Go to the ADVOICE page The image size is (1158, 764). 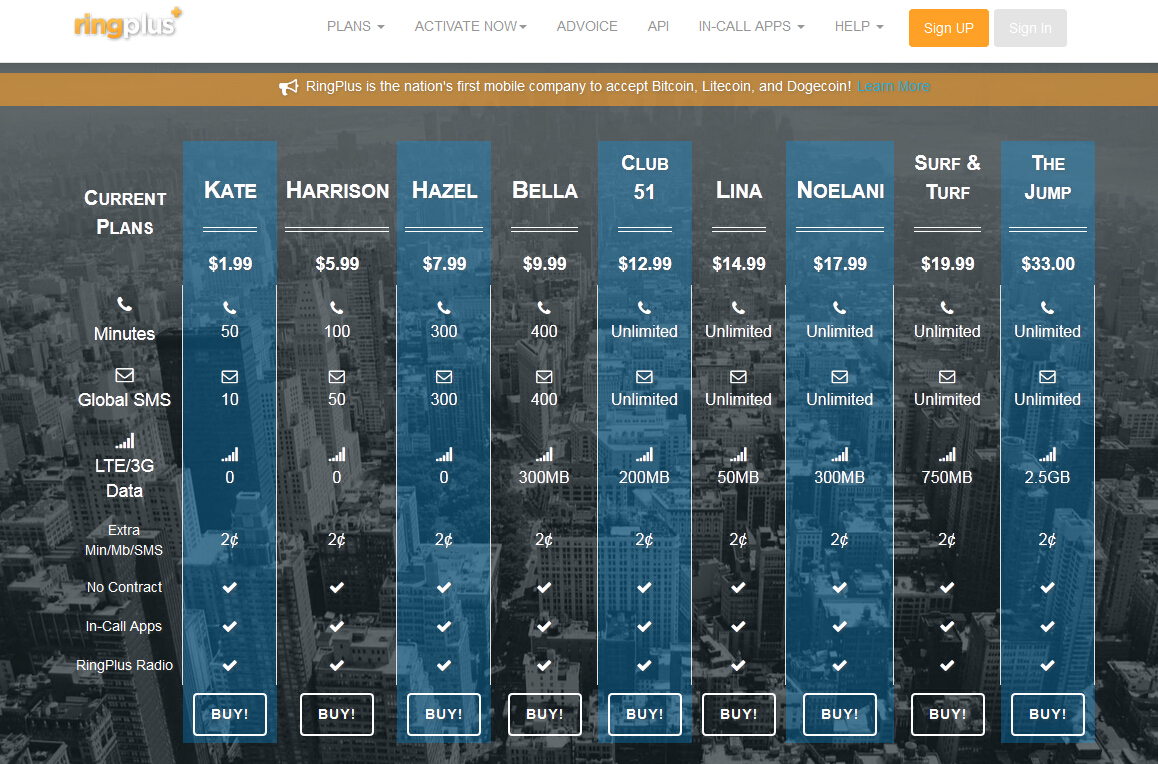(587, 26)
